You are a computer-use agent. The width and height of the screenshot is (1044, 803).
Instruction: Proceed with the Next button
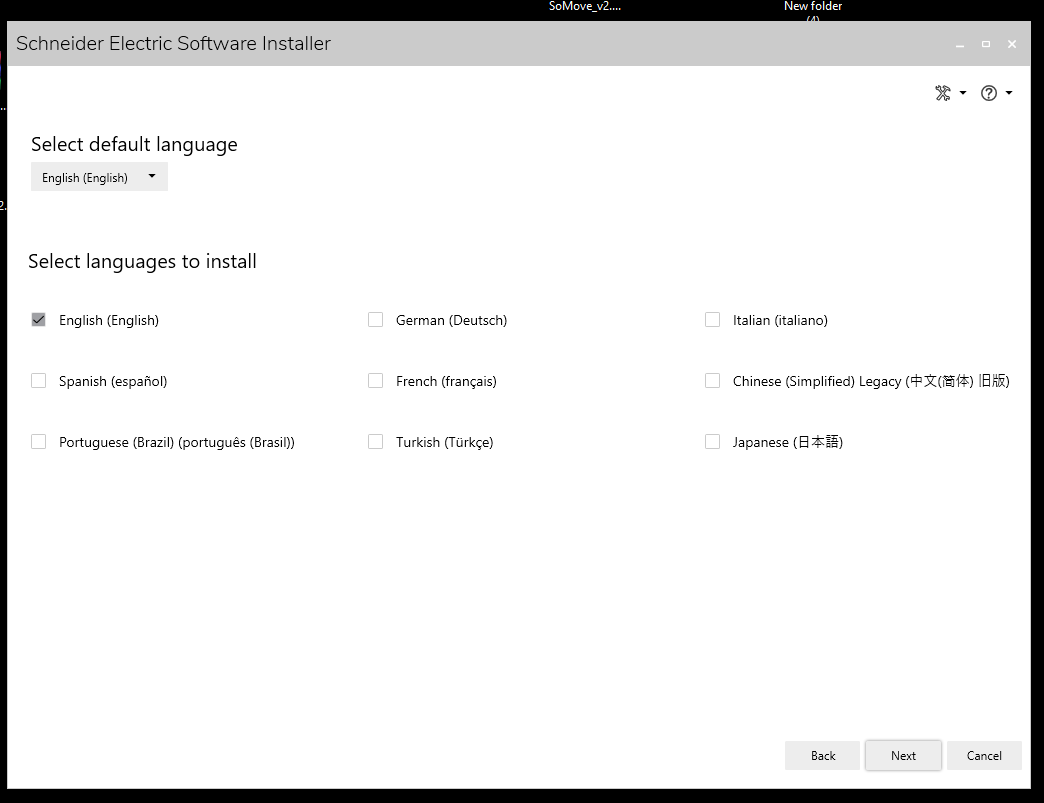coord(904,756)
